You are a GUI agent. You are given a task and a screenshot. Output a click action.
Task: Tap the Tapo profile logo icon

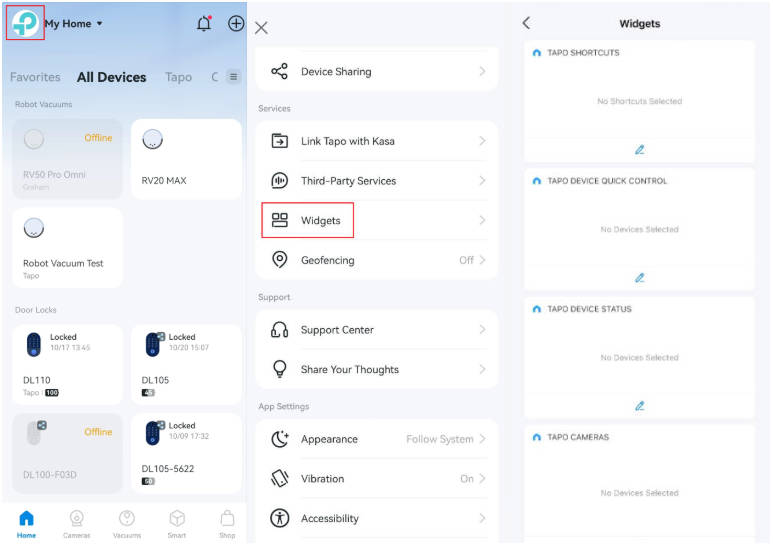[x=25, y=23]
